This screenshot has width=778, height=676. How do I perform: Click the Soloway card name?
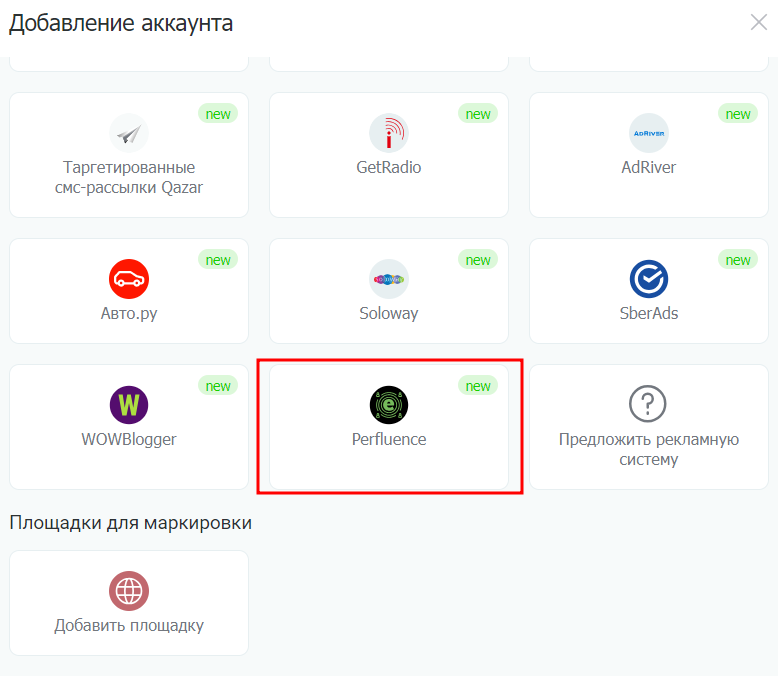pos(389,313)
